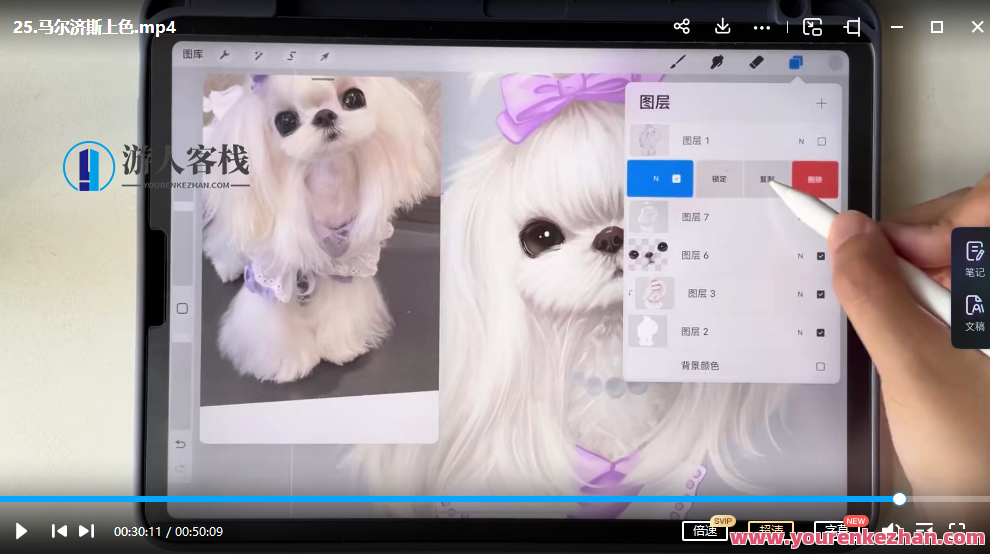
Task: Hide 图层 2 using its checkbox
Action: tap(820, 332)
